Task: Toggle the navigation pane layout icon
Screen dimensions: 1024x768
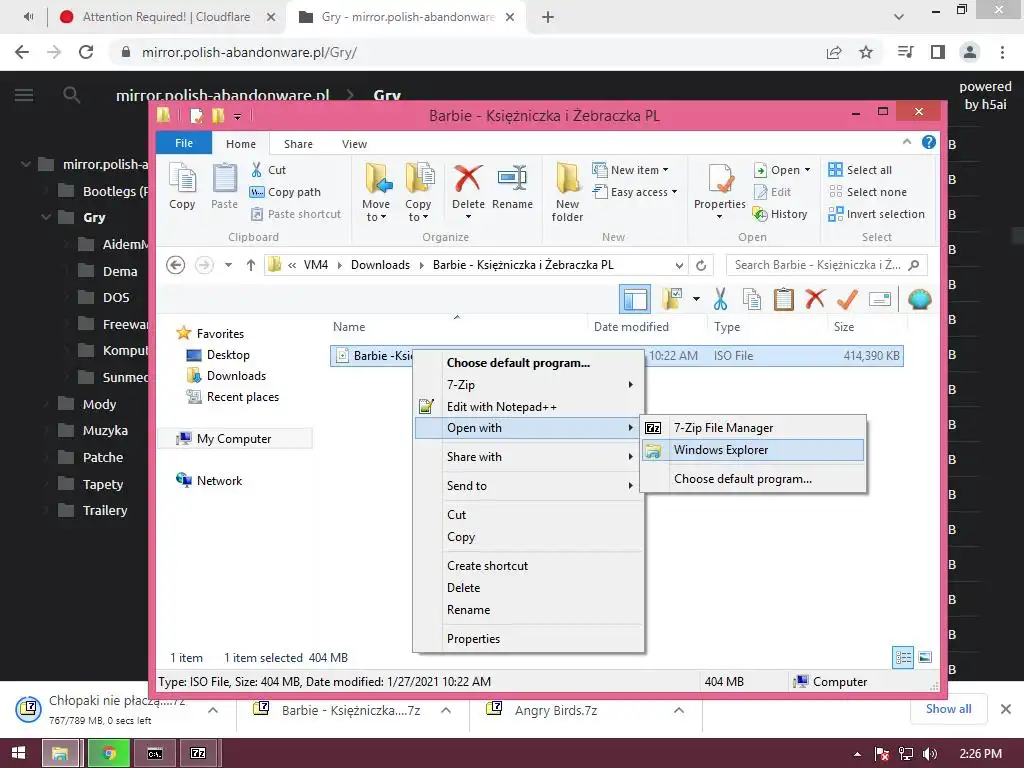Action: tap(635, 299)
